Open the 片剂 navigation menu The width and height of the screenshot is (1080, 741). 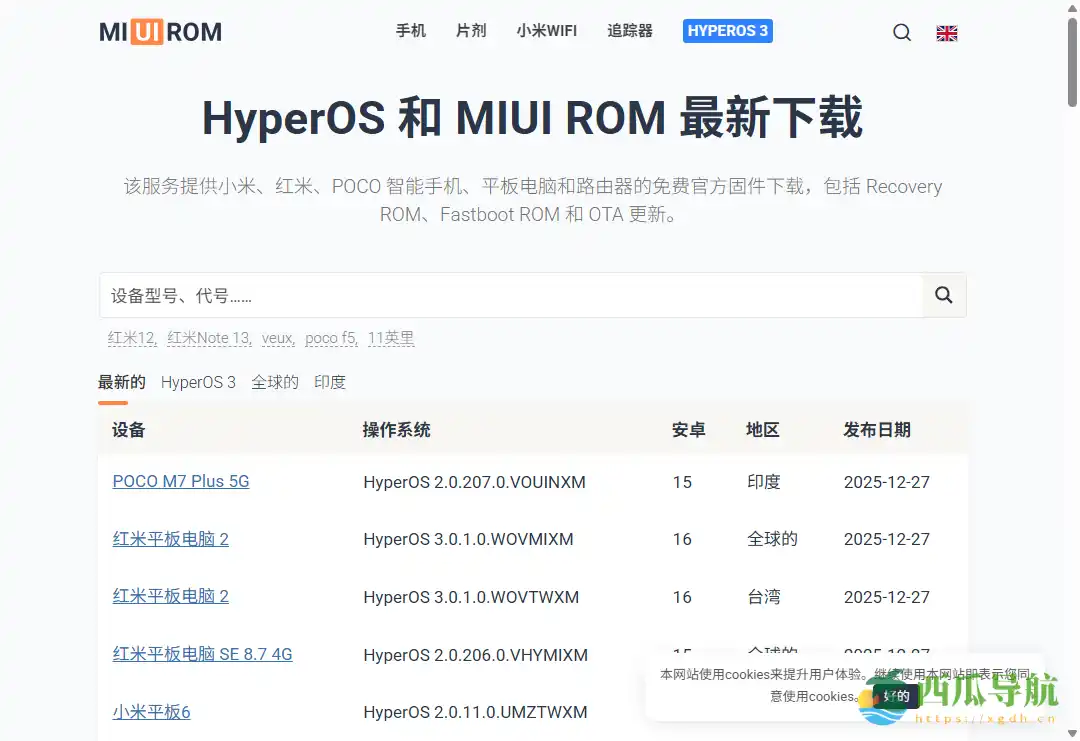tap(471, 31)
